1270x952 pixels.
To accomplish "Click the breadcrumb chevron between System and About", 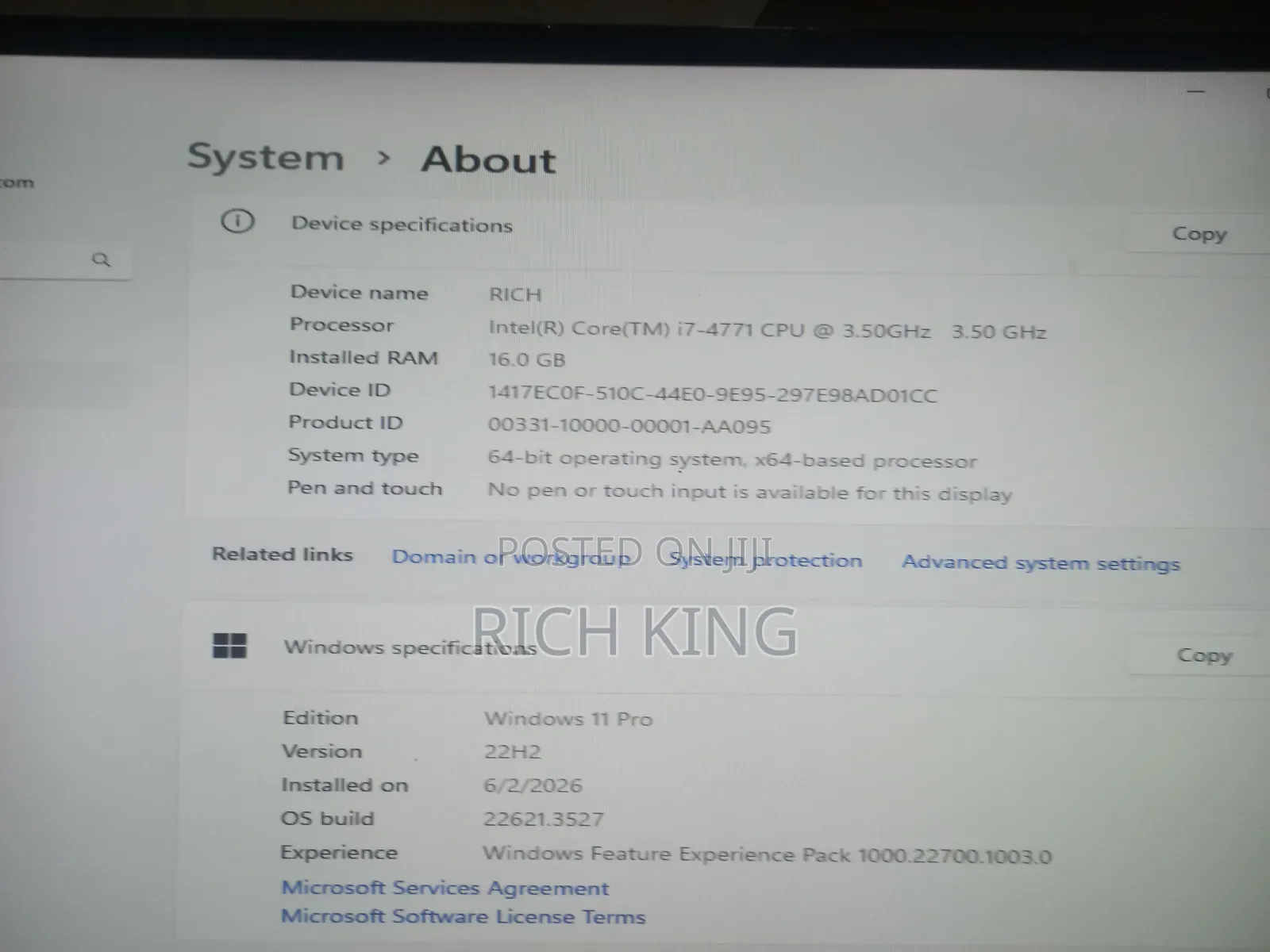I will coord(384,158).
